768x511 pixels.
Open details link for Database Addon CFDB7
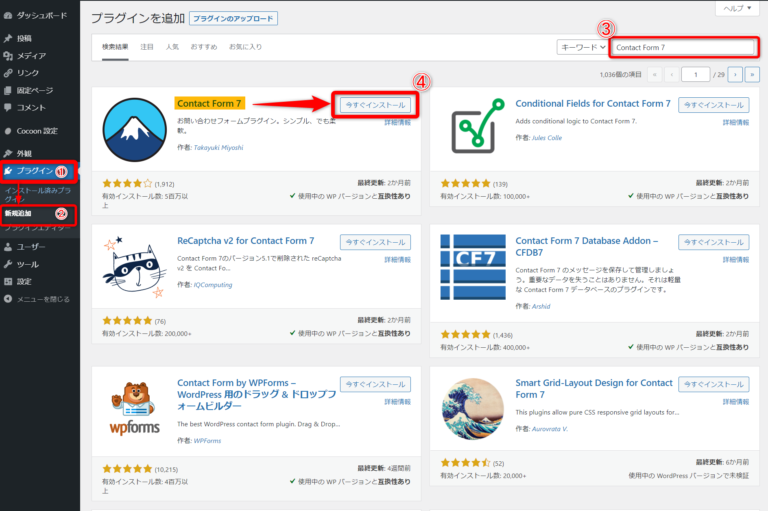coord(736,260)
